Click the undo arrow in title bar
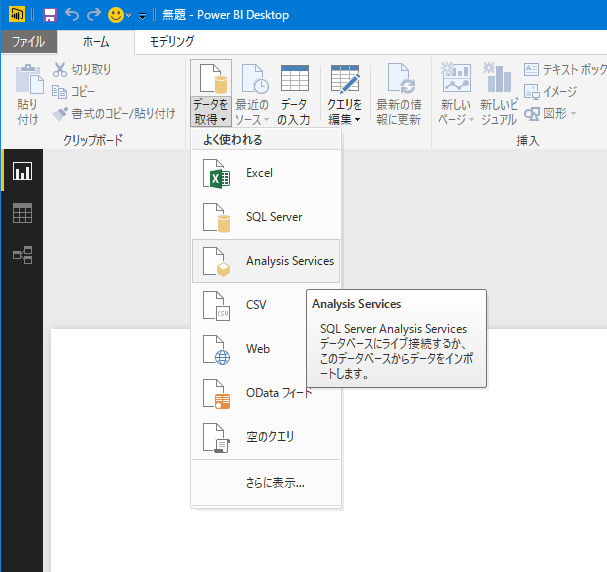The width and height of the screenshot is (607, 572). coord(73,16)
